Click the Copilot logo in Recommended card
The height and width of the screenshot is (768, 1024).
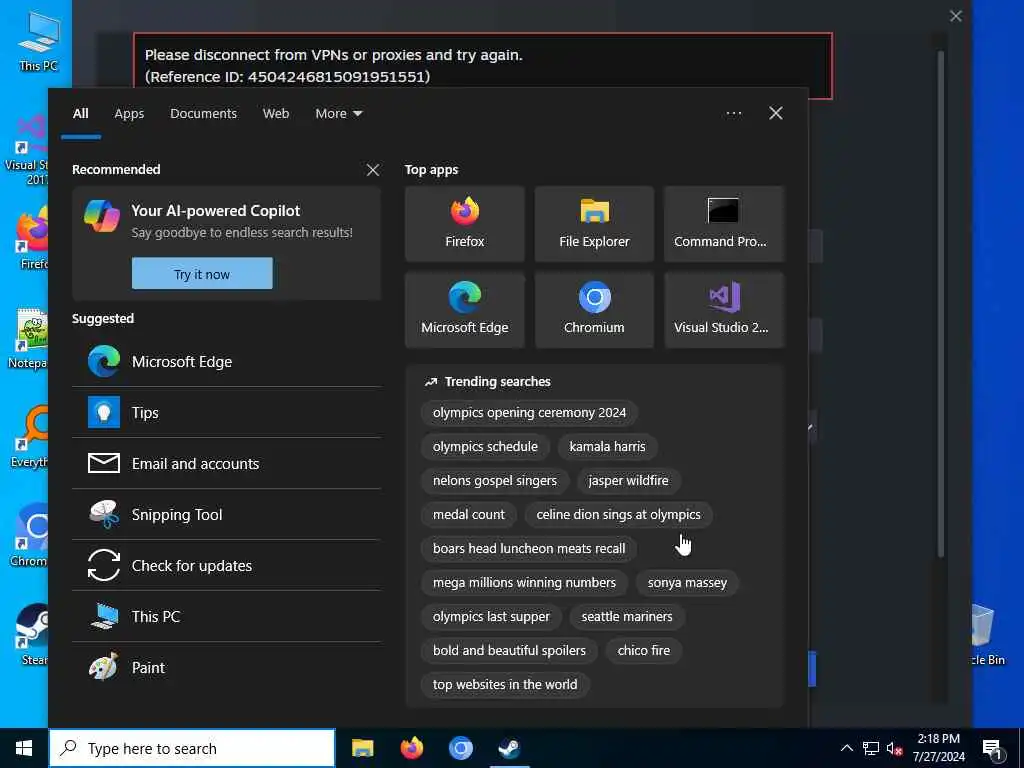pyautogui.click(x=102, y=216)
